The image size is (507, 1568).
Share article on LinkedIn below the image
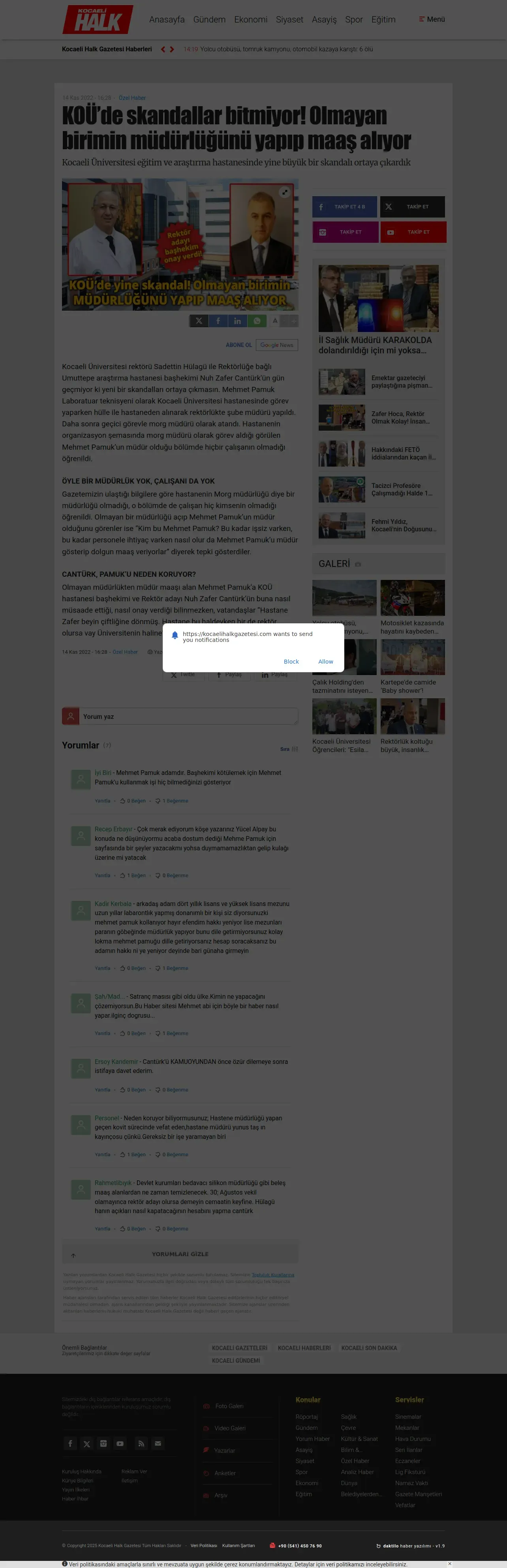(x=237, y=321)
